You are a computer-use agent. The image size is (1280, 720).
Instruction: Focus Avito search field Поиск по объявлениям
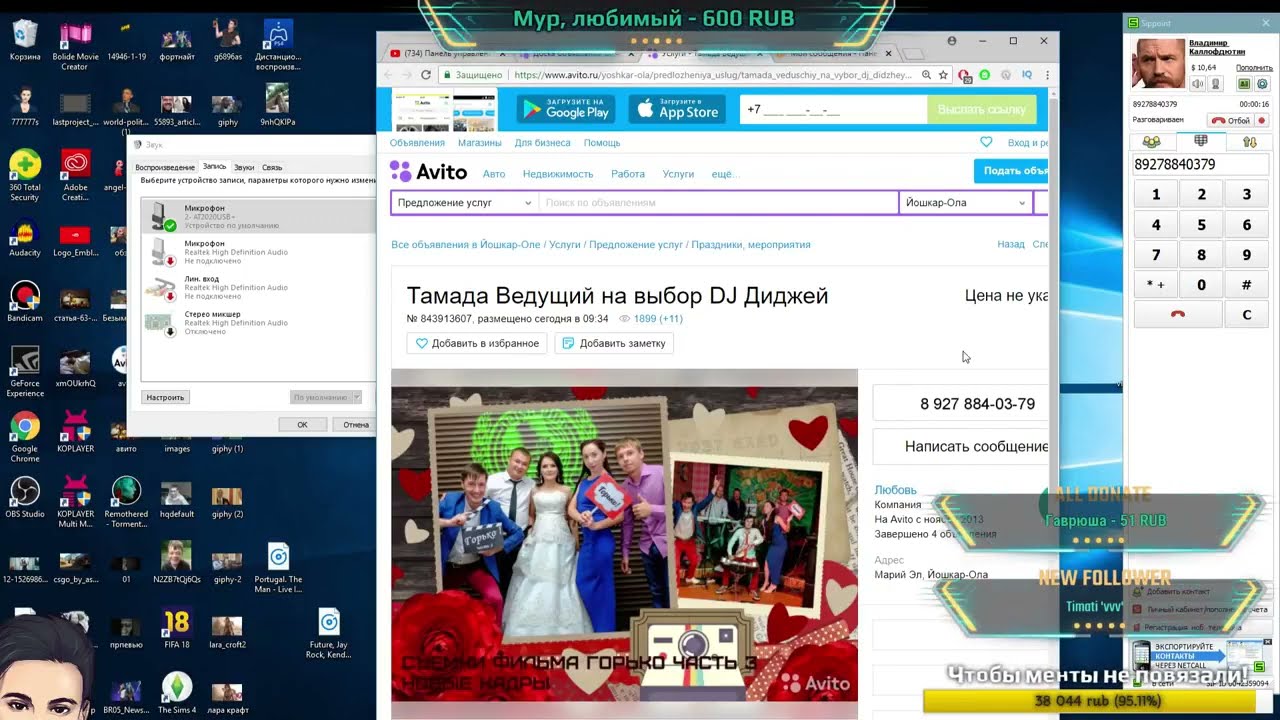click(718, 202)
